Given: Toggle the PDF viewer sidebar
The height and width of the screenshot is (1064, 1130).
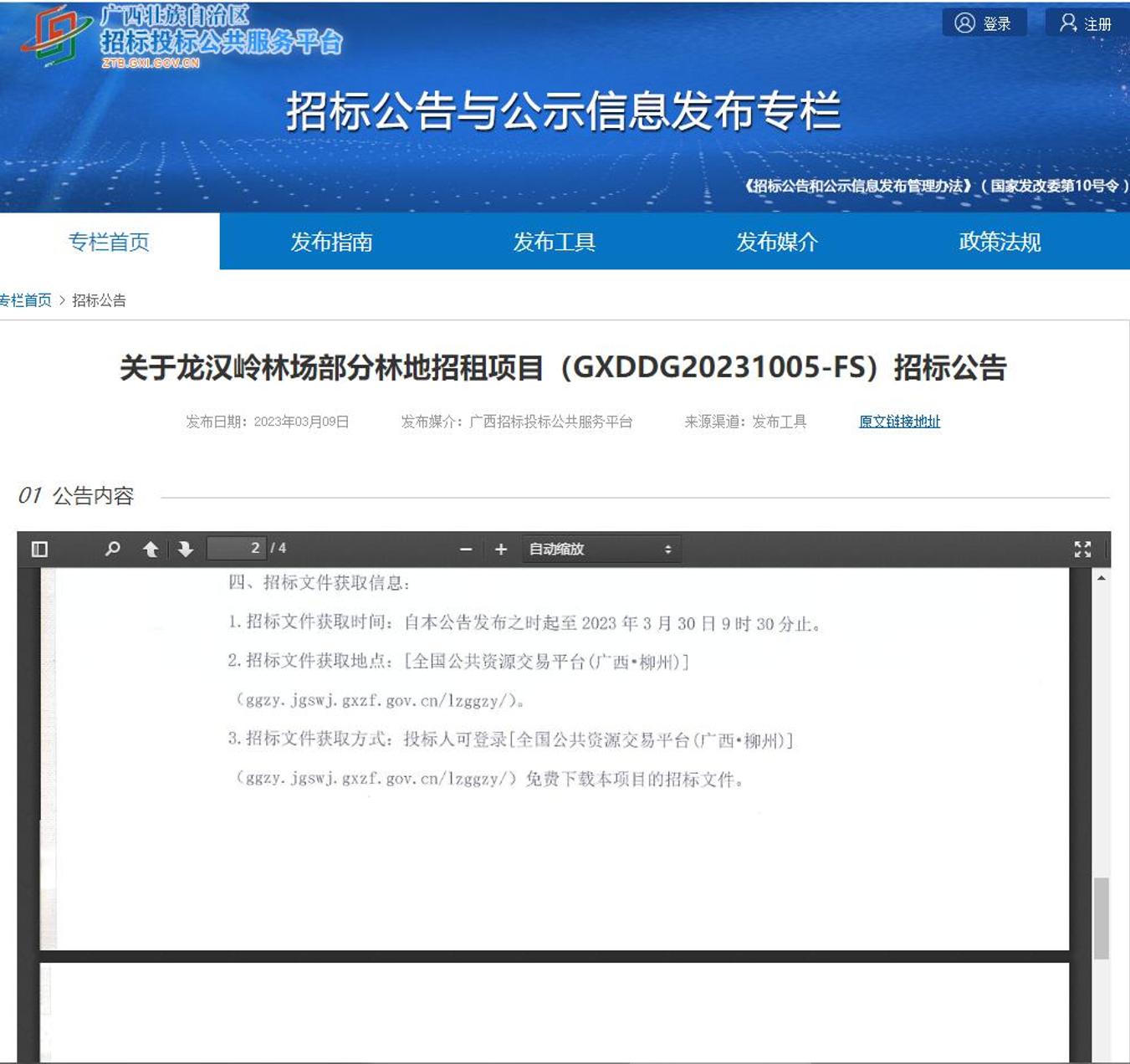Looking at the screenshot, I should click(x=39, y=550).
